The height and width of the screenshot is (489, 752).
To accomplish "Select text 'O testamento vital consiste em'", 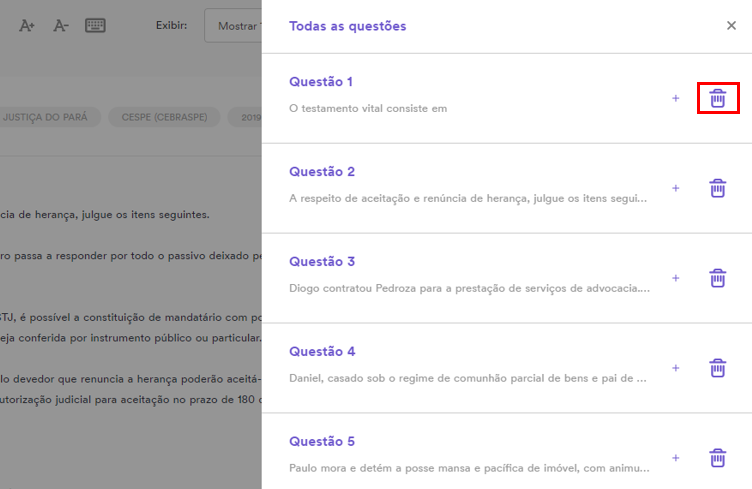I will pyautogui.click(x=368, y=109).
